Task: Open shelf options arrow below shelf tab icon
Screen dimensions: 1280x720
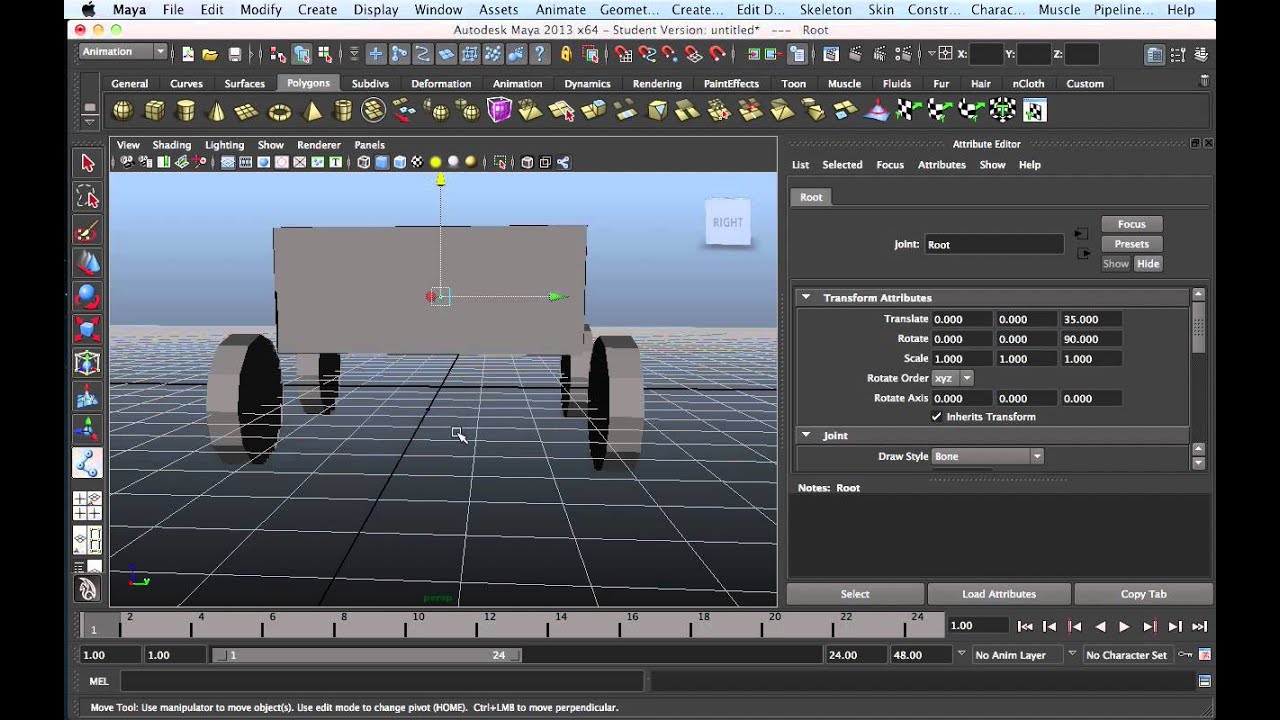Action: (89, 122)
